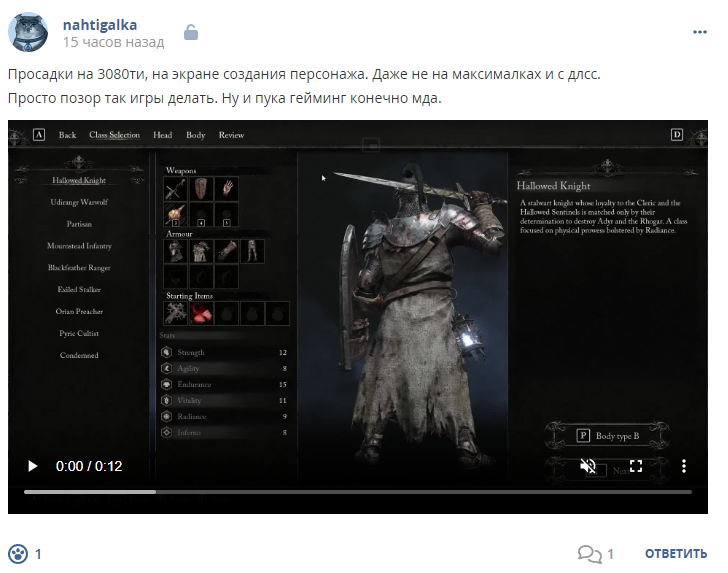Open video more options menu
Screen dimensions: 728x573
point(683,466)
